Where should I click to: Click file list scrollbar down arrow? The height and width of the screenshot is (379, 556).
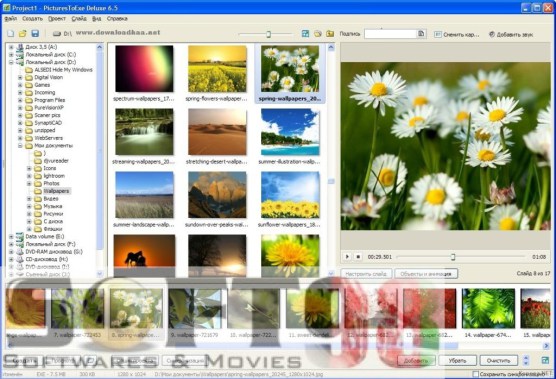tap(331, 273)
